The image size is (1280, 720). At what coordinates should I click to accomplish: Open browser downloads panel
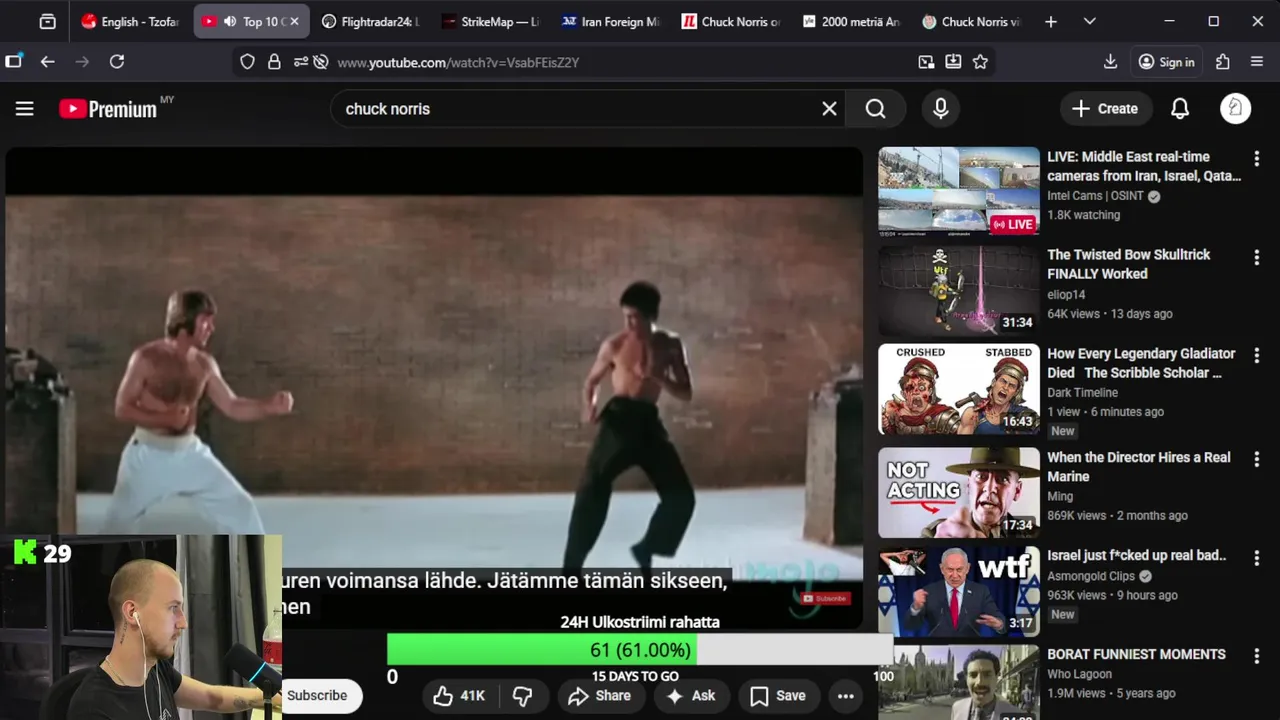tap(1110, 62)
